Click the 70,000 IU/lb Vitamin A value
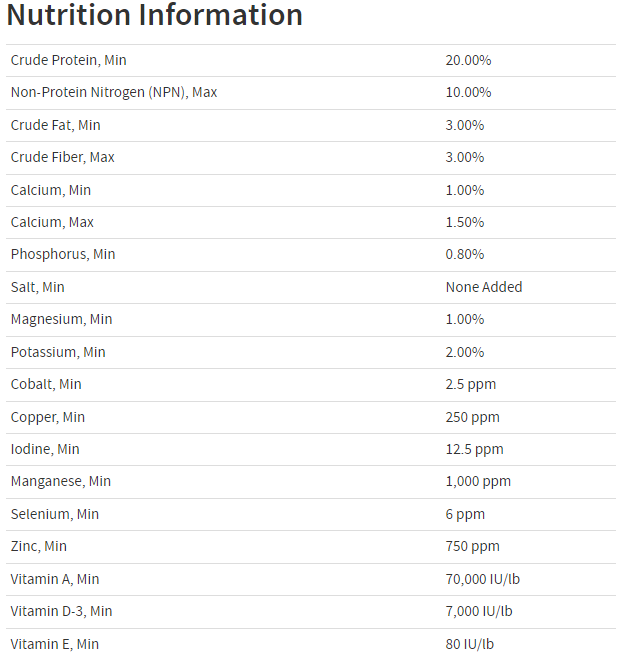Screen dimensions: 625x666 (x=483, y=579)
